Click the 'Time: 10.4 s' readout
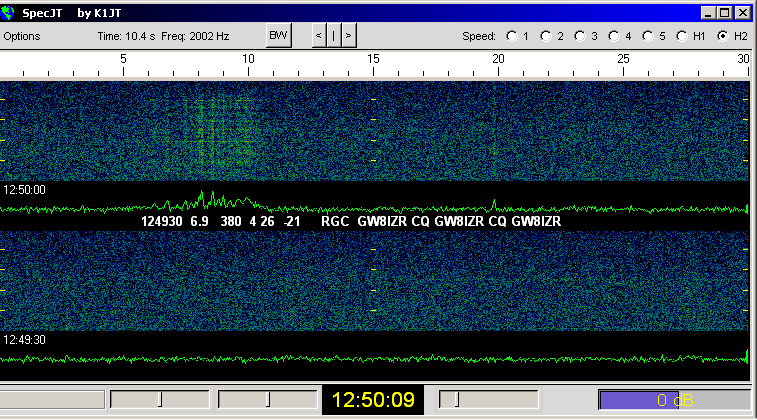The image size is (757, 420). click(126, 36)
